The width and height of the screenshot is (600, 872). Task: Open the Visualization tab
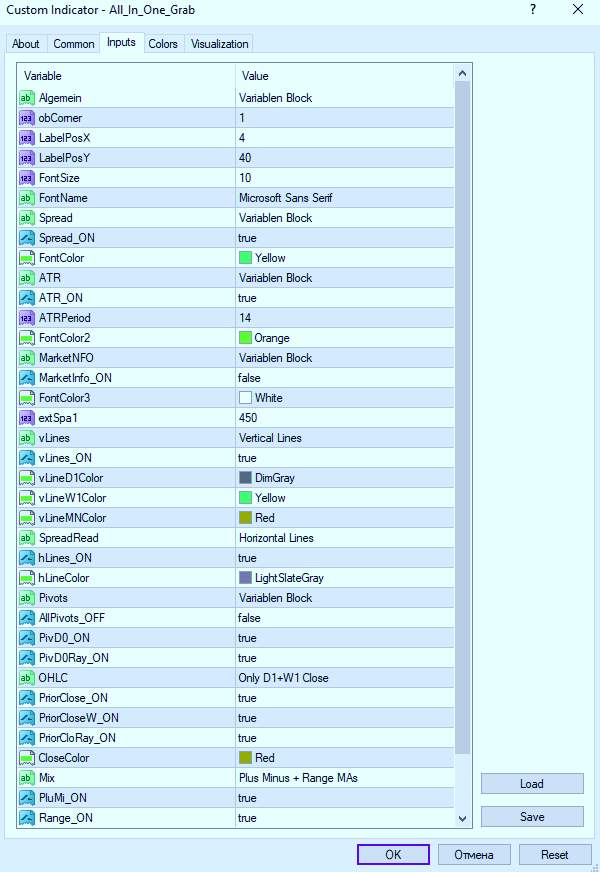[x=219, y=44]
